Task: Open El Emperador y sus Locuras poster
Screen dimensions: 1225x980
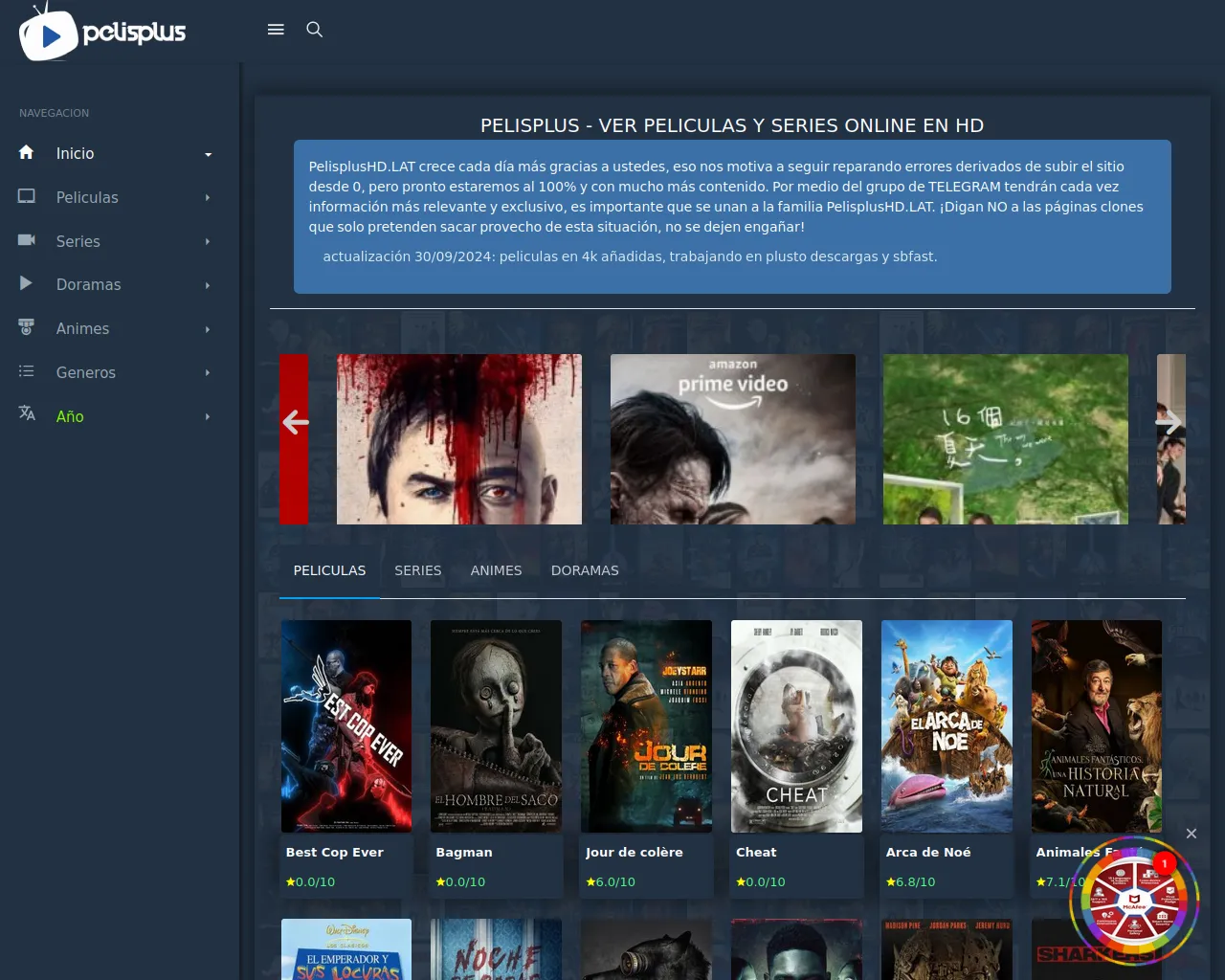Action: (x=346, y=949)
